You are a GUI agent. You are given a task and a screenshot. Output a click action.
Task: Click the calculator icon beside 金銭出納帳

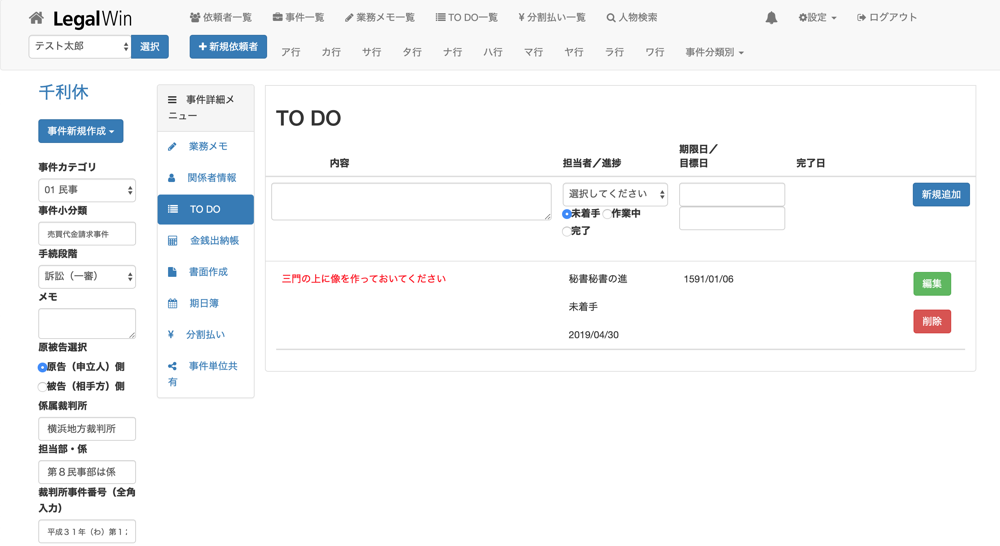[x=172, y=241]
